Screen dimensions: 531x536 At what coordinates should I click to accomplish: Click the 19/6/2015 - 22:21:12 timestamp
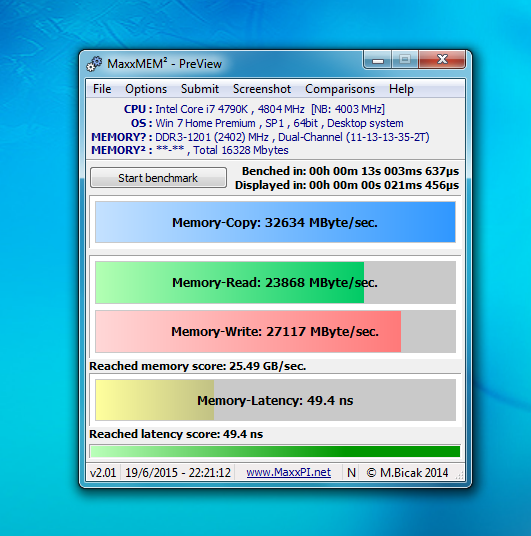point(178,472)
